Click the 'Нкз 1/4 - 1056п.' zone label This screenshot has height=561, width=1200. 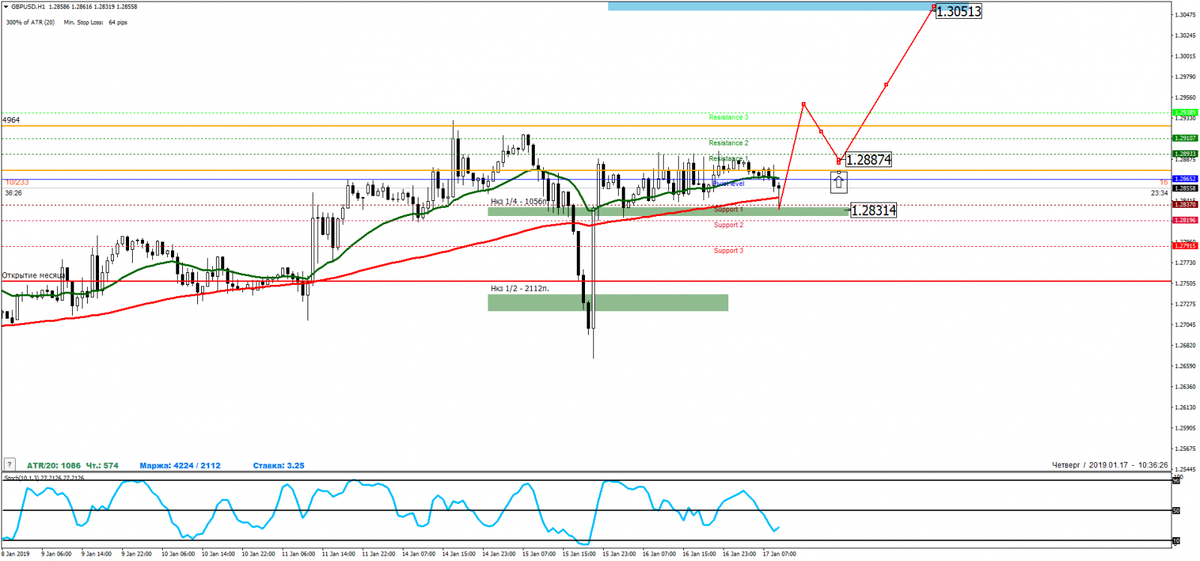(x=519, y=201)
